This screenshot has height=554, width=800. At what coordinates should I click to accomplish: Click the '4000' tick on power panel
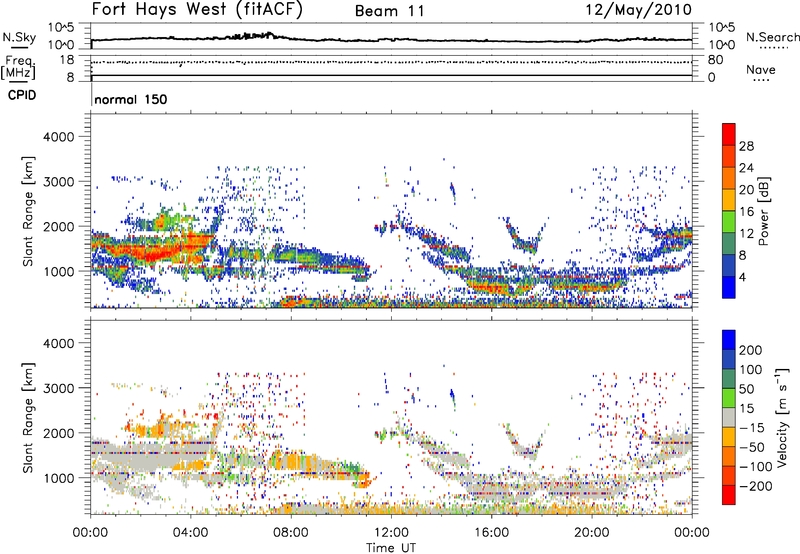point(59,137)
